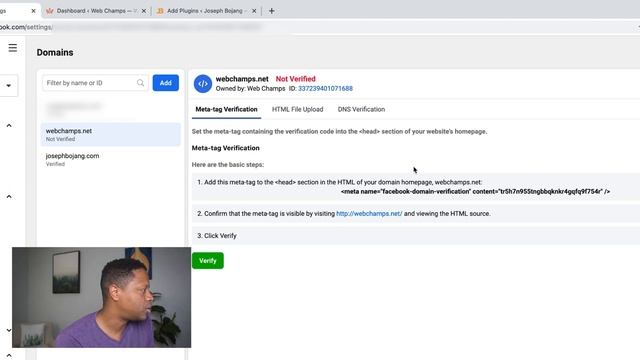Viewport: 640px width, 360px height.
Task: Click the facebook-domain-verification meta tag code
Action: pyautogui.click(x=475, y=191)
